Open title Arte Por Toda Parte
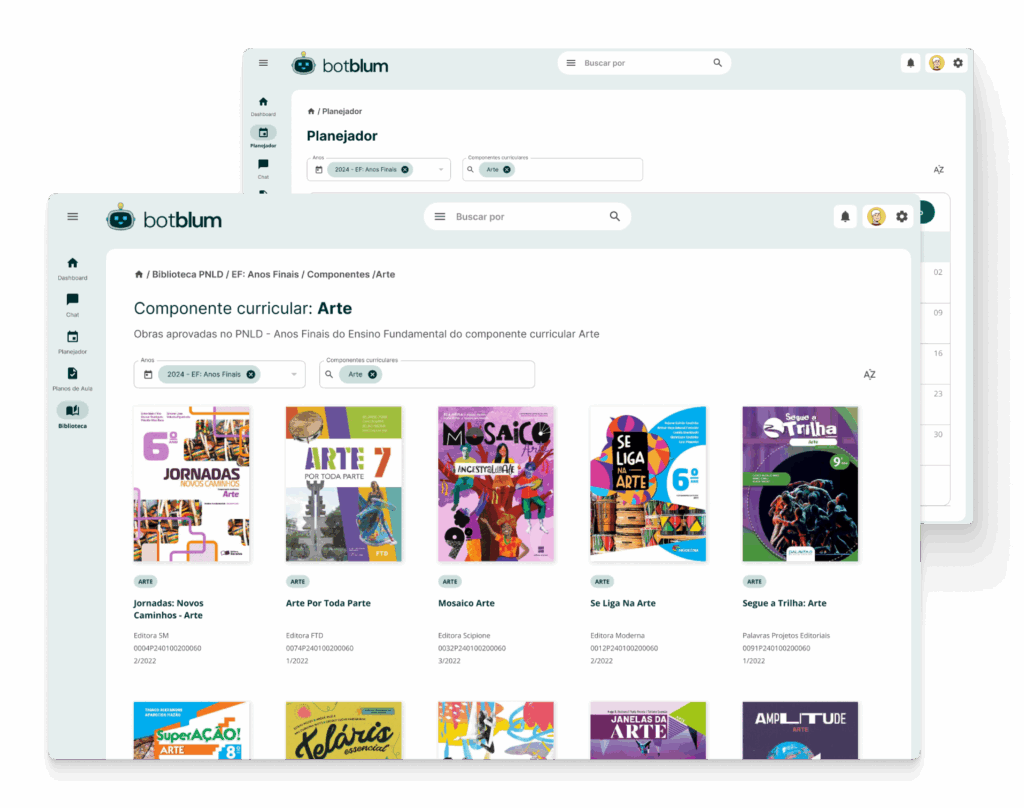This screenshot has height=808, width=1024. click(x=328, y=603)
